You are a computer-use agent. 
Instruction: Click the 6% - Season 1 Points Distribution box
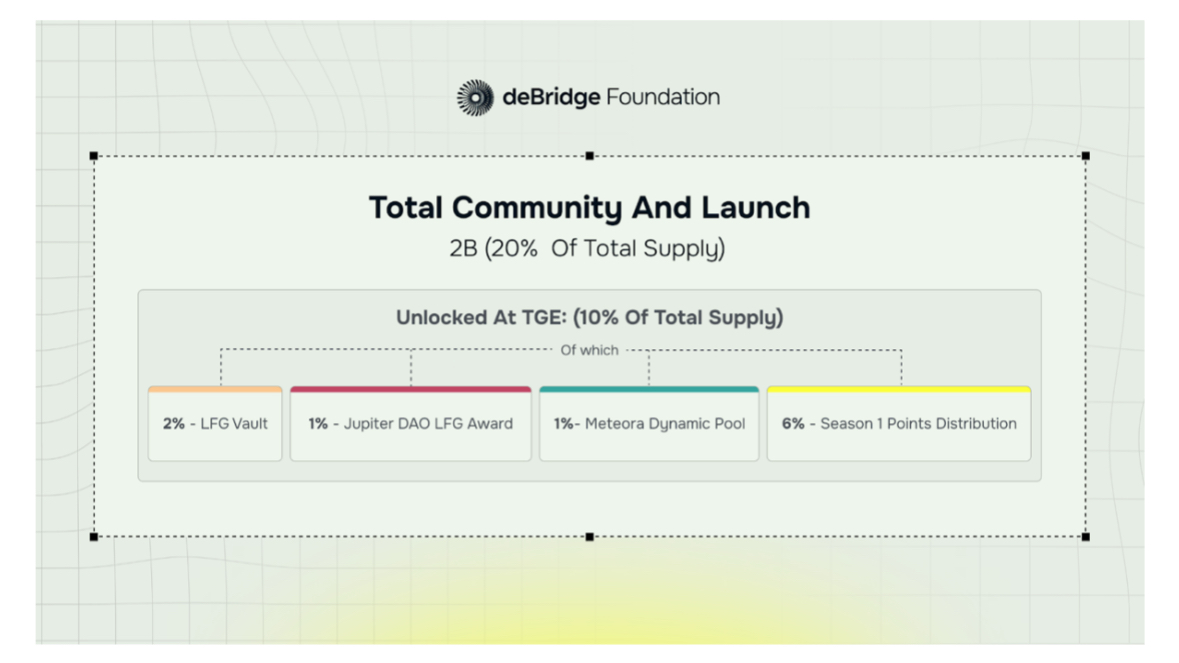pyautogui.click(x=899, y=423)
